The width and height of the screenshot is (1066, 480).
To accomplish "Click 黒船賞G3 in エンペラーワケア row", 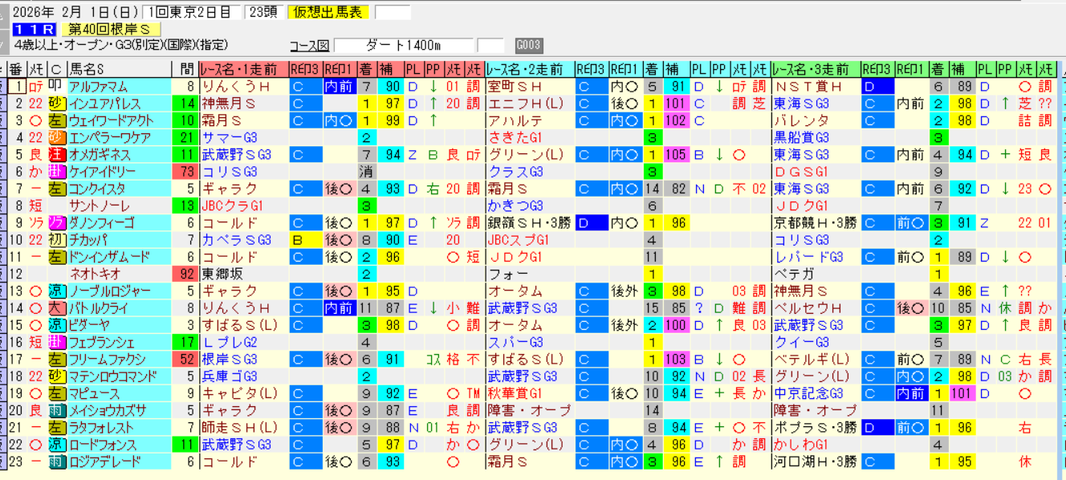I will 802,137.
